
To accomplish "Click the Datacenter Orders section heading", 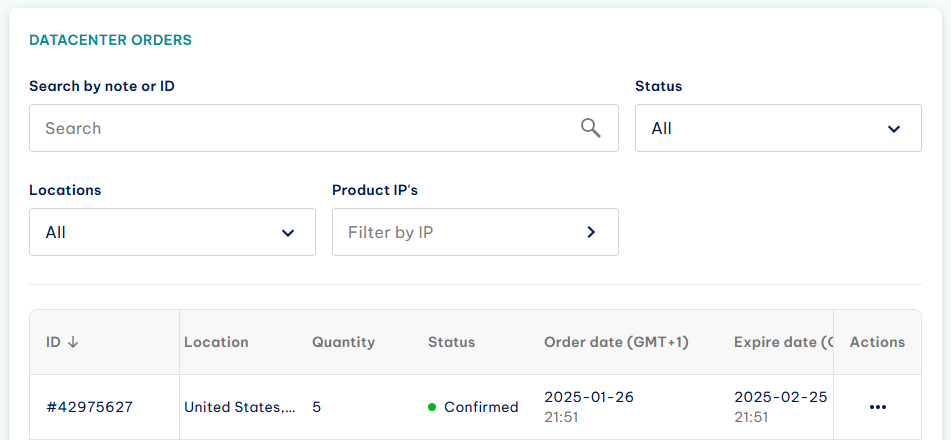I will 110,40.
